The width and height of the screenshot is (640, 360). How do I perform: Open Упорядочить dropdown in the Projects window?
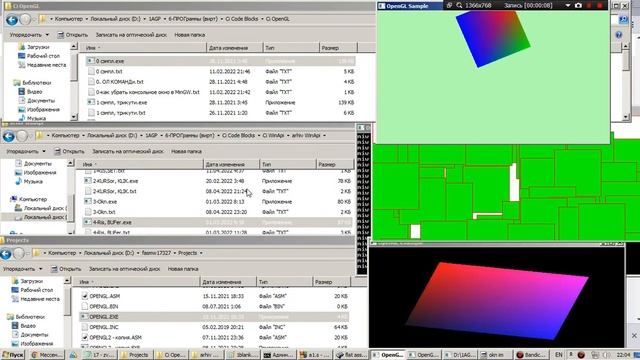pos(22,269)
